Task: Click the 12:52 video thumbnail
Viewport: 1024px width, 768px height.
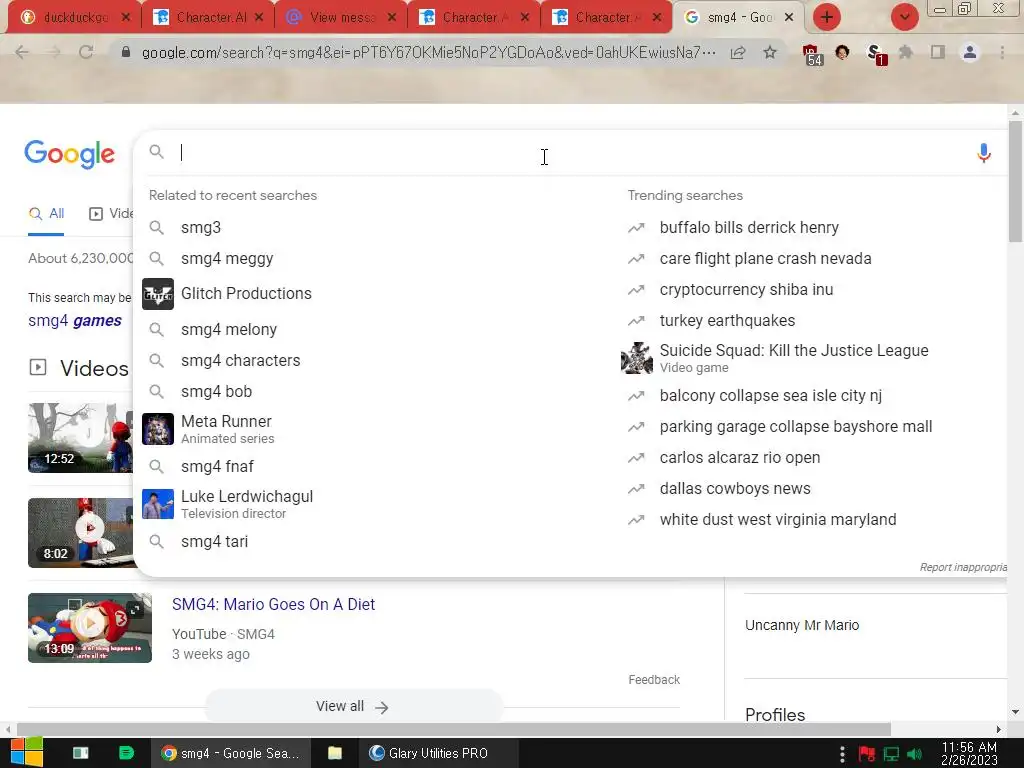Action: click(80, 438)
